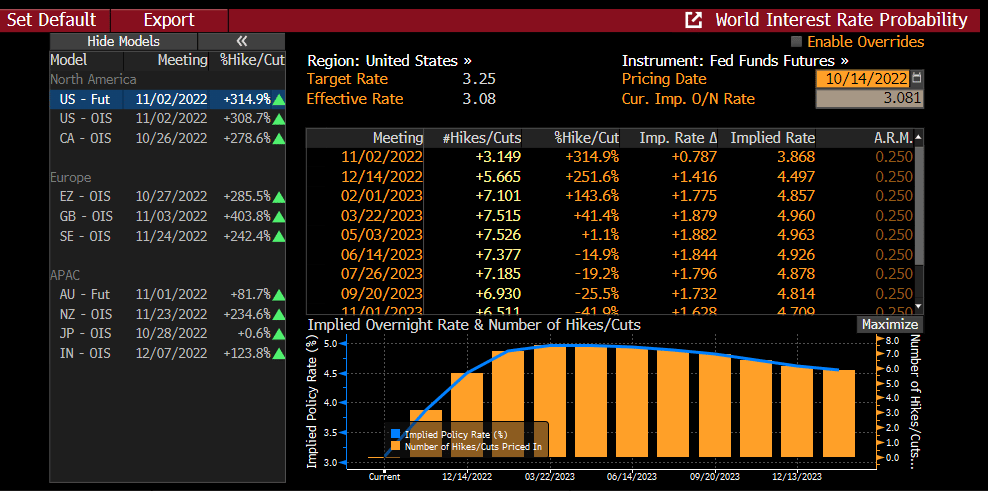Select the 05/03/2023 meeting date cell
This screenshot has height=491, width=988.
pos(382,235)
